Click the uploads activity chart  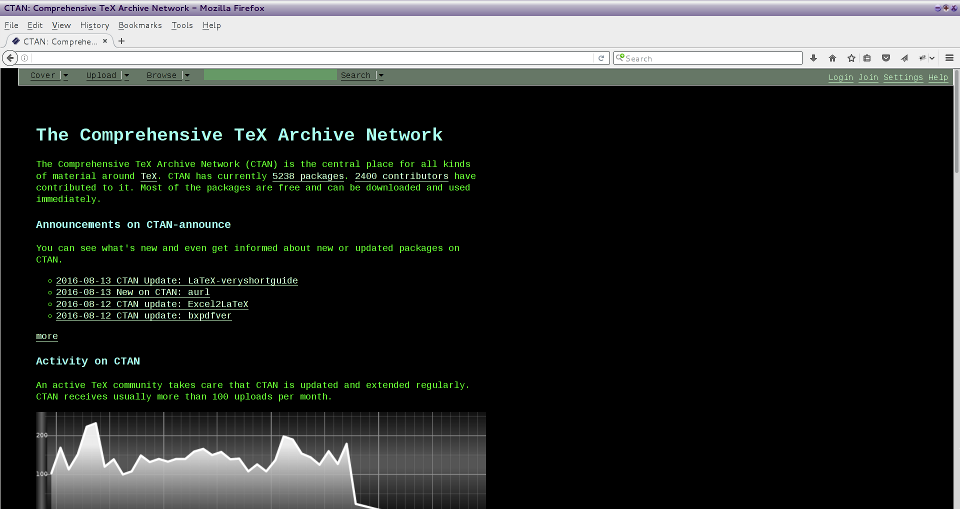[261, 460]
